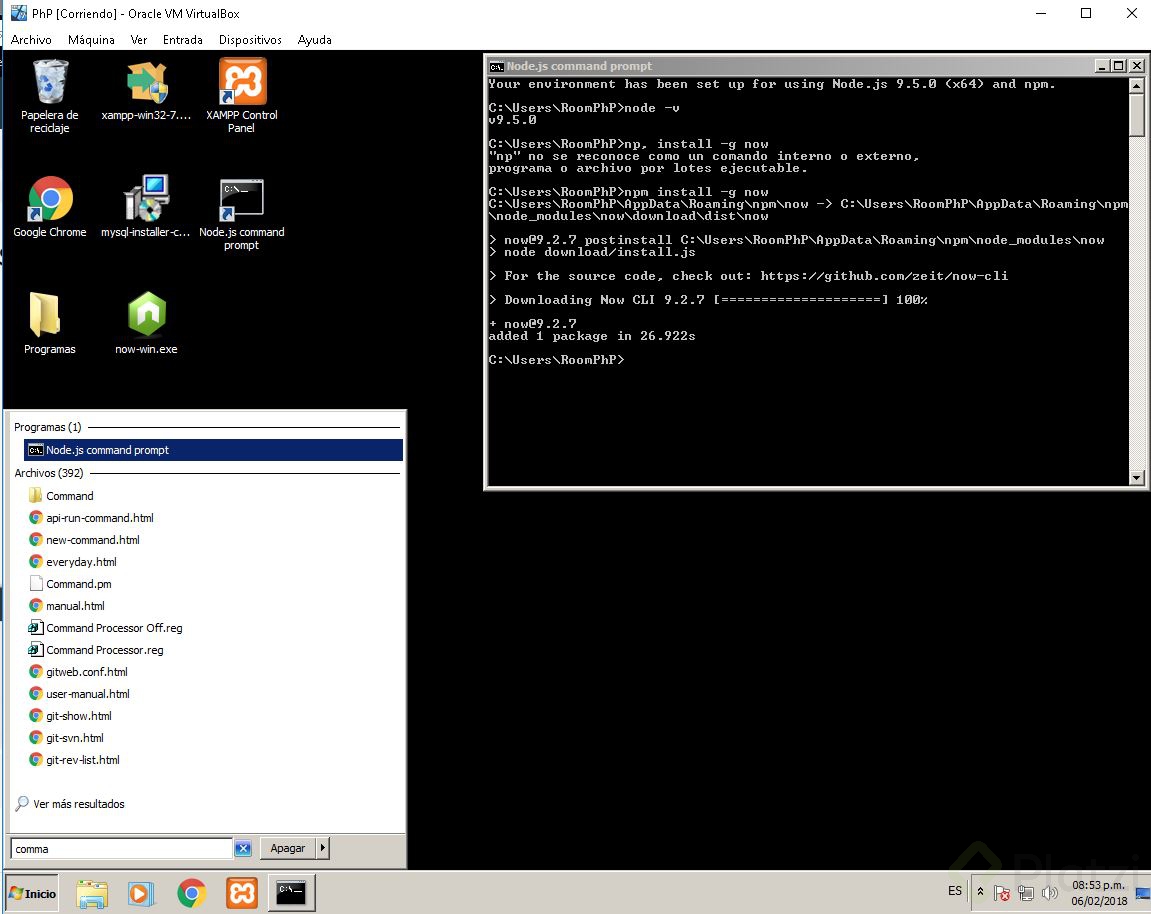Click the ES language indicator
Viewport: 1151px width, 914px height.
954,891
